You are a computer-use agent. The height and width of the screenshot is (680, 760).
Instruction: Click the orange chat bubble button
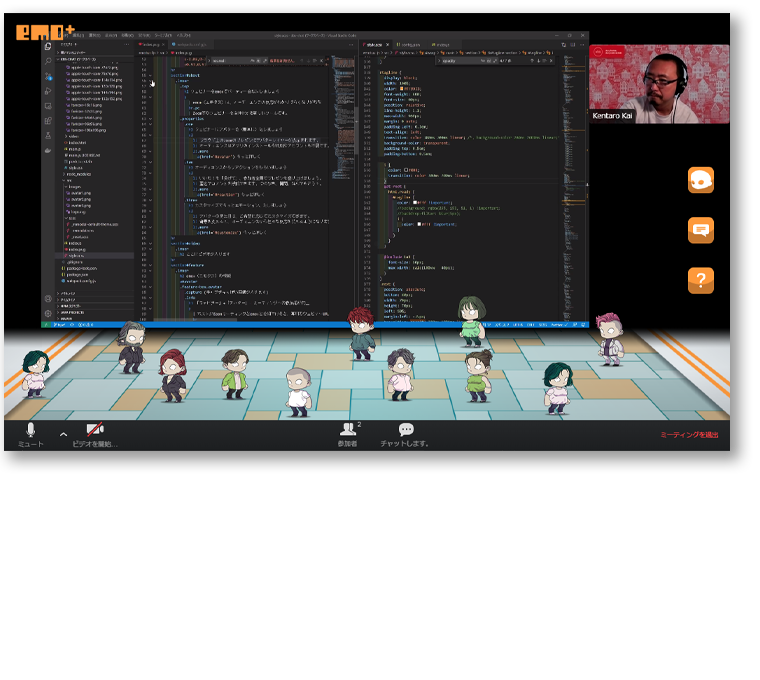pyautogui.click(x=700, y=230)
